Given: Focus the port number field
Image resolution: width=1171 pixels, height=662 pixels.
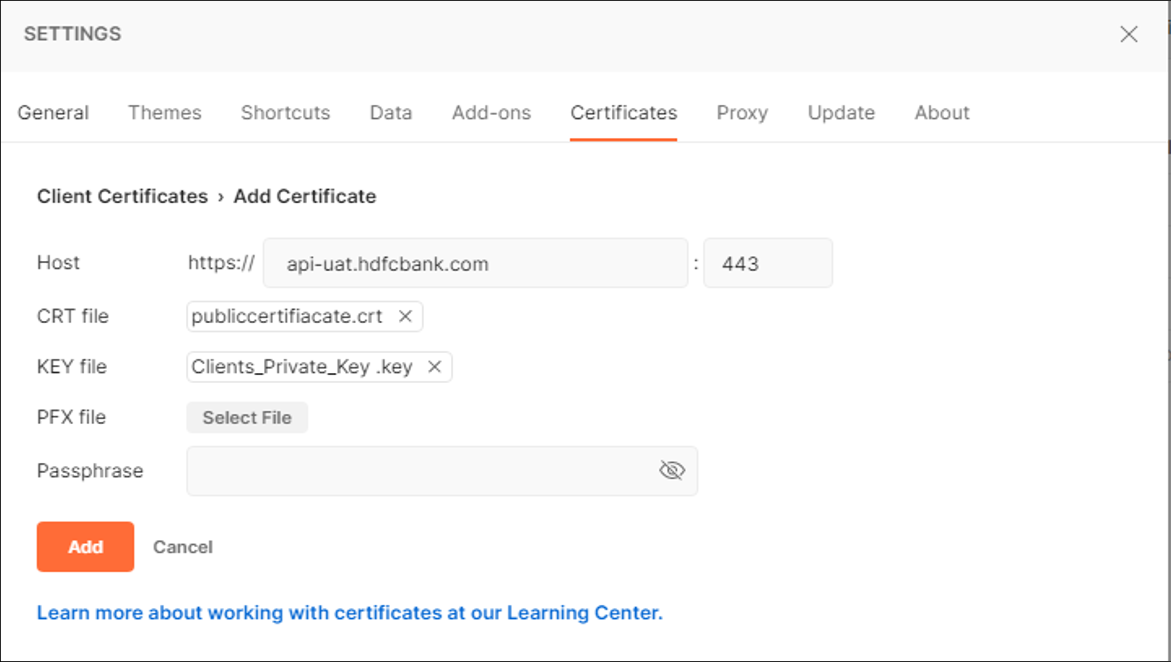Looking at the screenshot, I should (x=767, y=264).
